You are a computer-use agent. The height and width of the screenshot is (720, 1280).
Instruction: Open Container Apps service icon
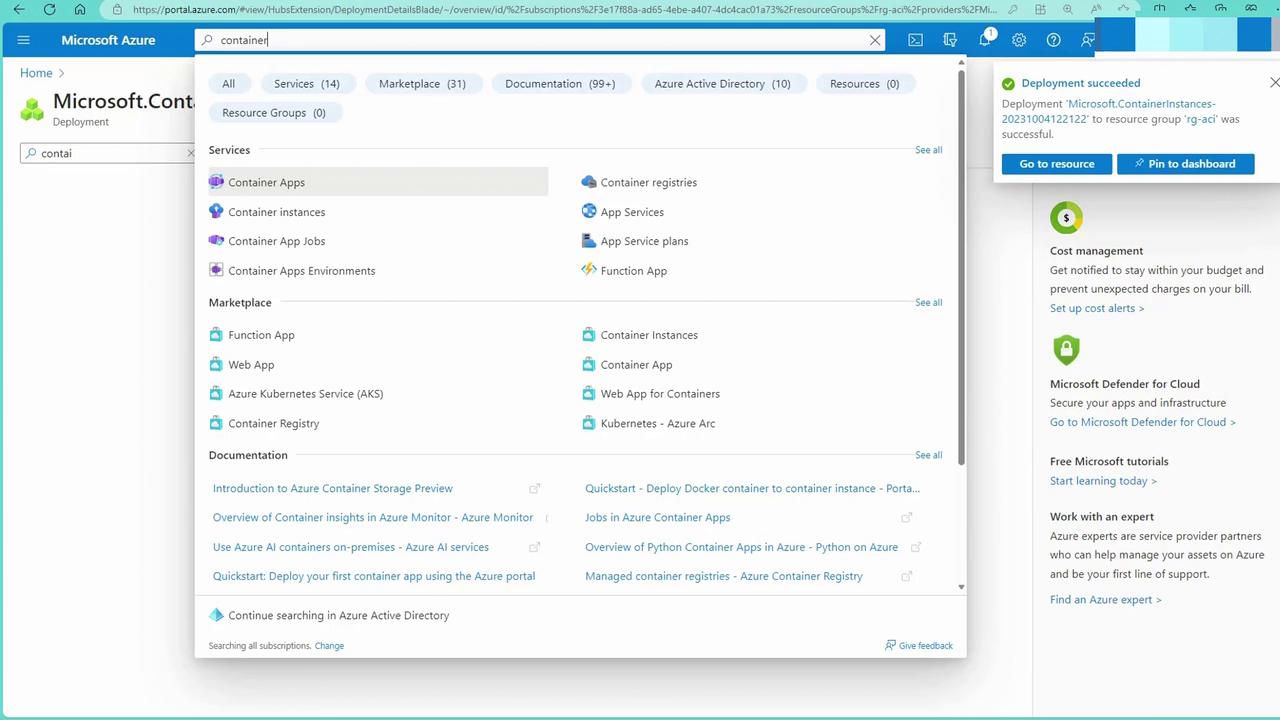[x=216, y=182]
